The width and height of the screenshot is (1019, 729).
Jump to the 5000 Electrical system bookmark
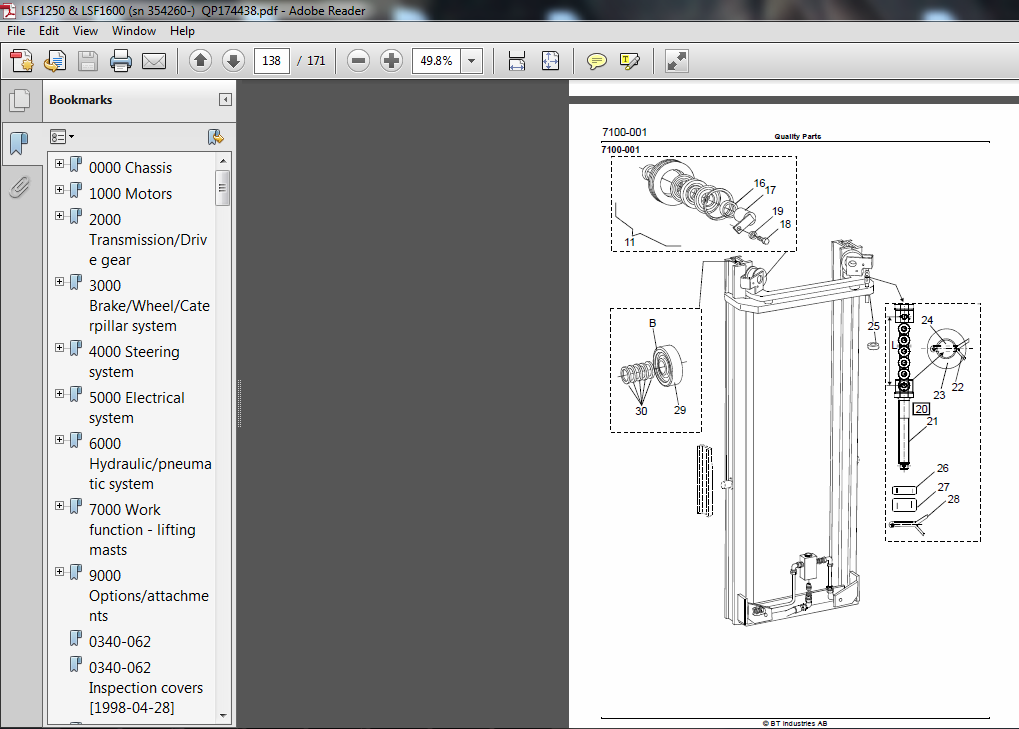coord(136,407)
